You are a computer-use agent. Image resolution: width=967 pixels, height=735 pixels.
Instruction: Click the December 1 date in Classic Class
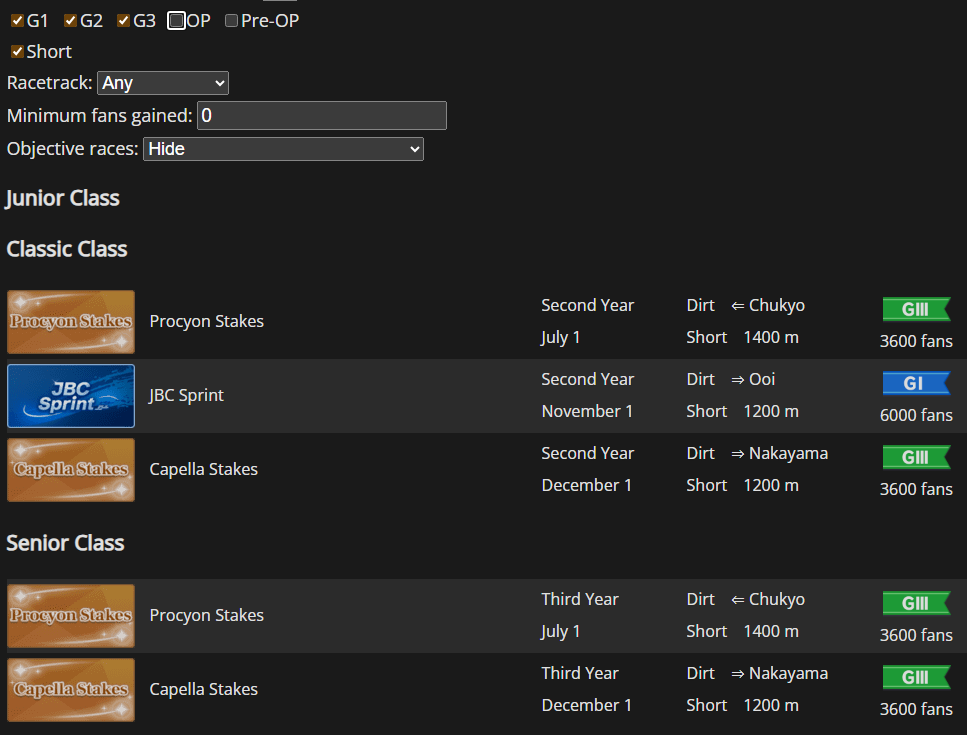click(x=586, y=486)
